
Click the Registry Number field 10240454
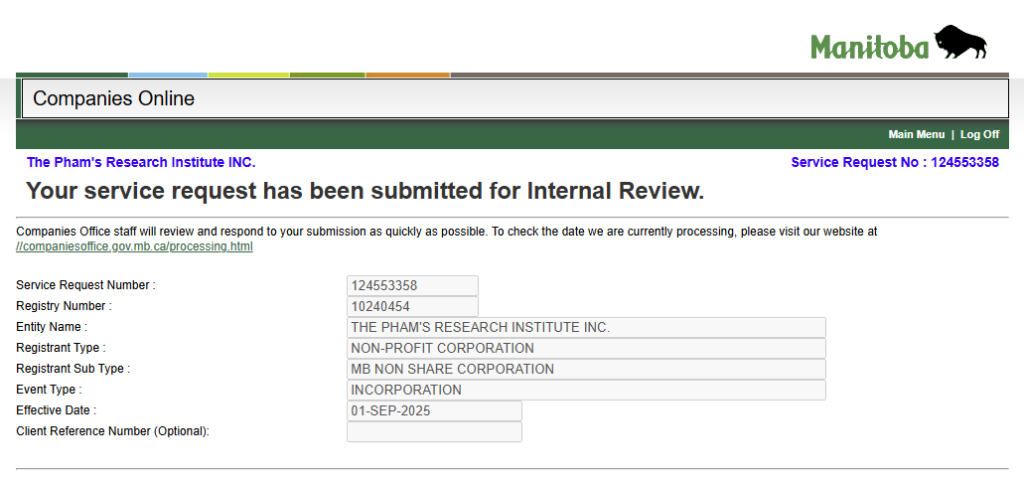click(x=412, y=307)
